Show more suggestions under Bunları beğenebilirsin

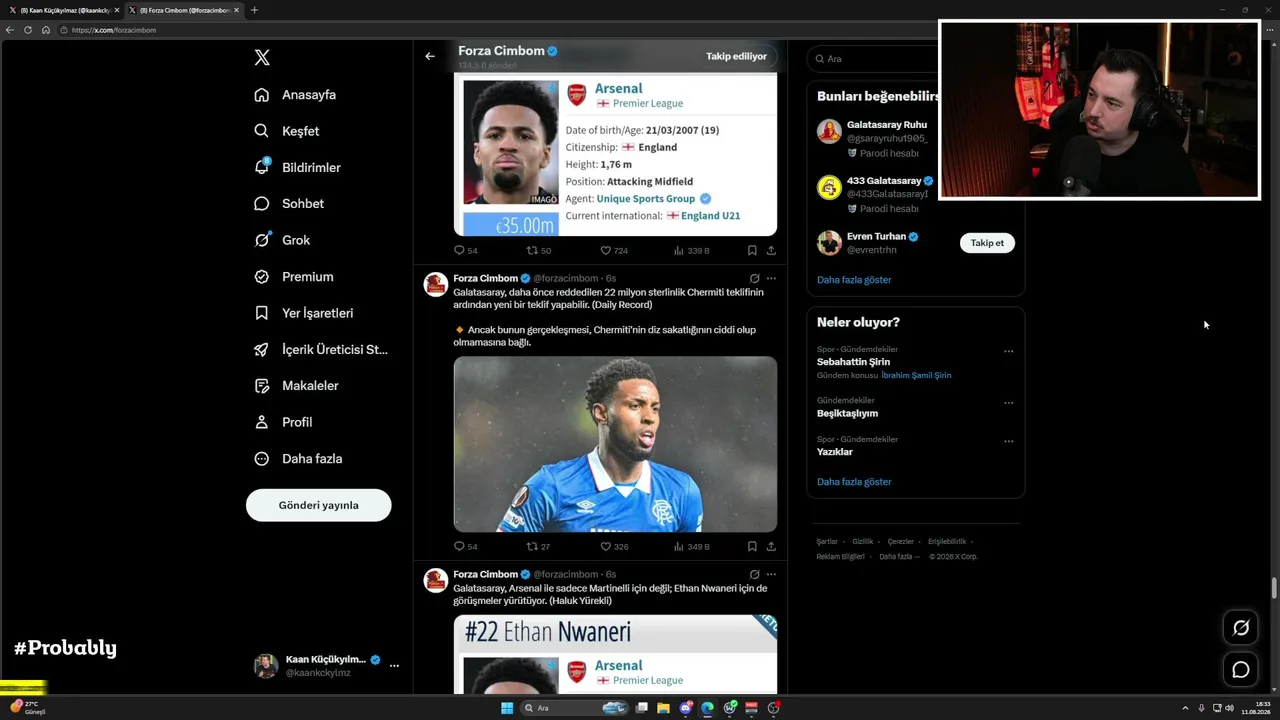click(x=854, y=280)
